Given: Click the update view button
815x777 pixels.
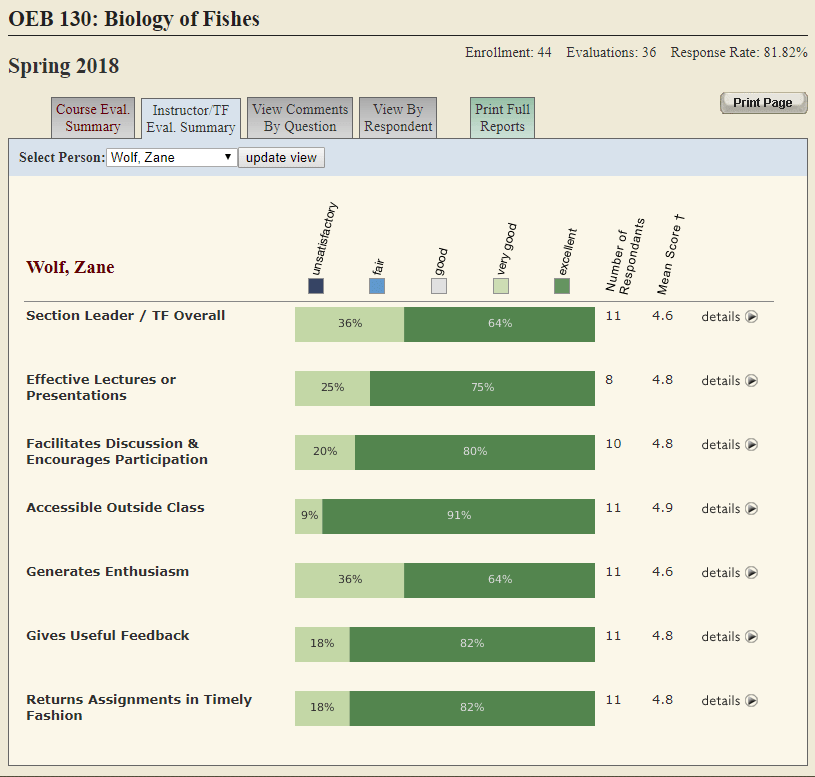Looking at the screenshot, I should point(281,158).
